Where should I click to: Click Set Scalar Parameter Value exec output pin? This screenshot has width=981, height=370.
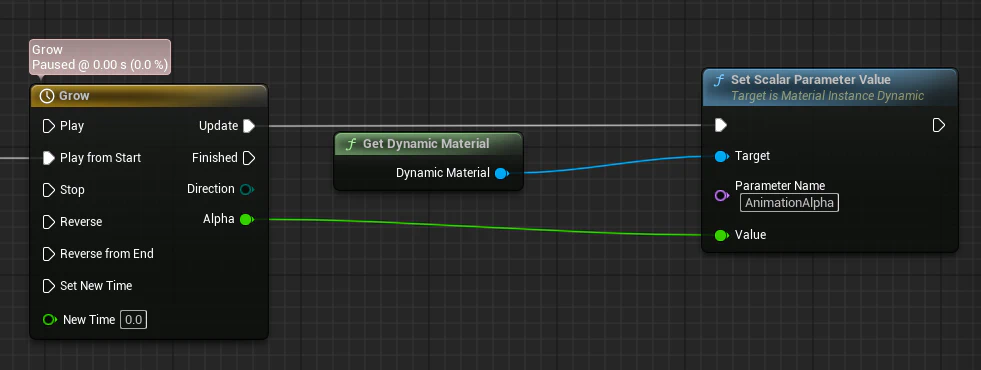click(938, 125)
